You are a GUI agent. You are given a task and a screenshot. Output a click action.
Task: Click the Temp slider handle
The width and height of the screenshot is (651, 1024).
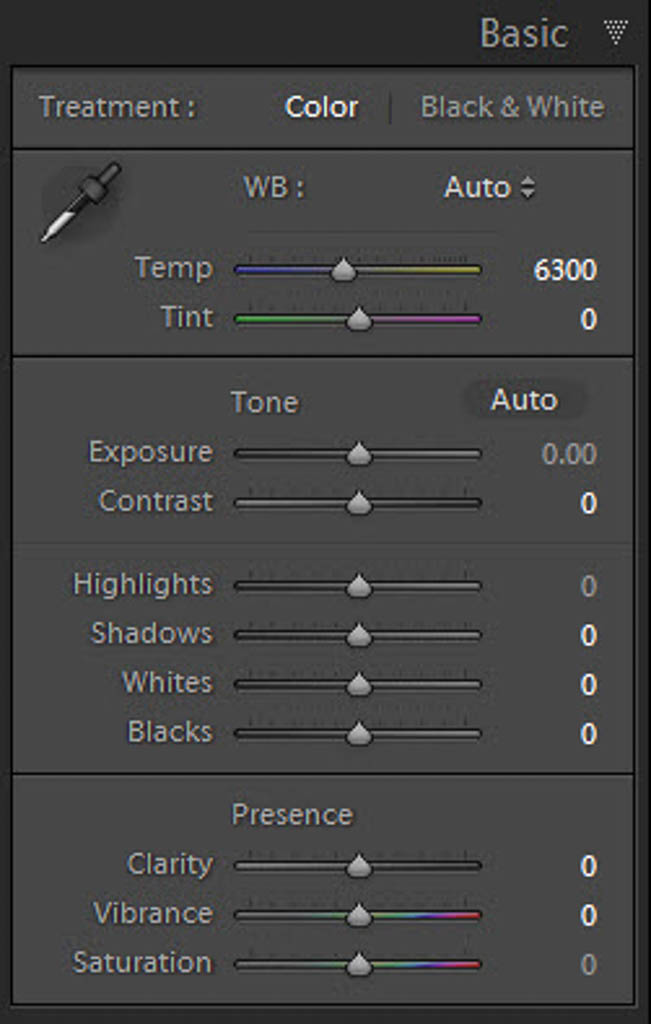[x=343, y=270]
